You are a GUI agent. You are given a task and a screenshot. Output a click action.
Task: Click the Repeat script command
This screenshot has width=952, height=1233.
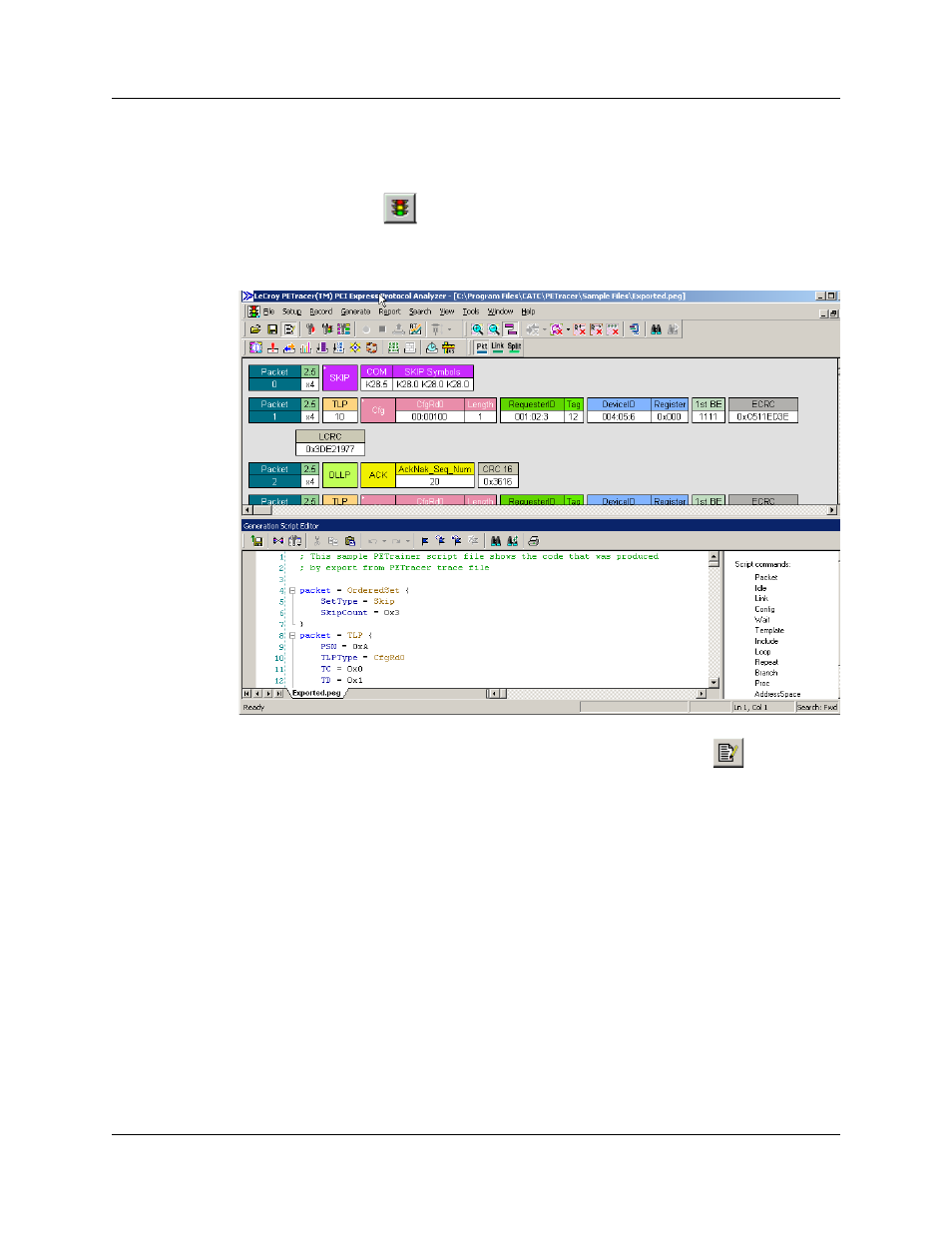point(766,662)
